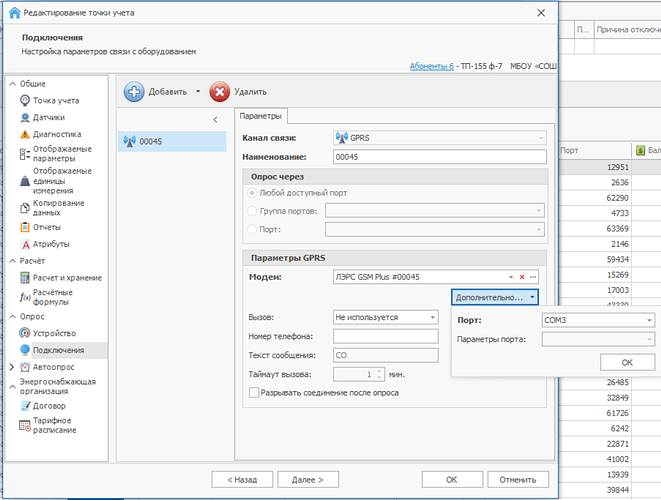
Task: Select the 00045 GPRS connection entry
Action: coord(172,141)
